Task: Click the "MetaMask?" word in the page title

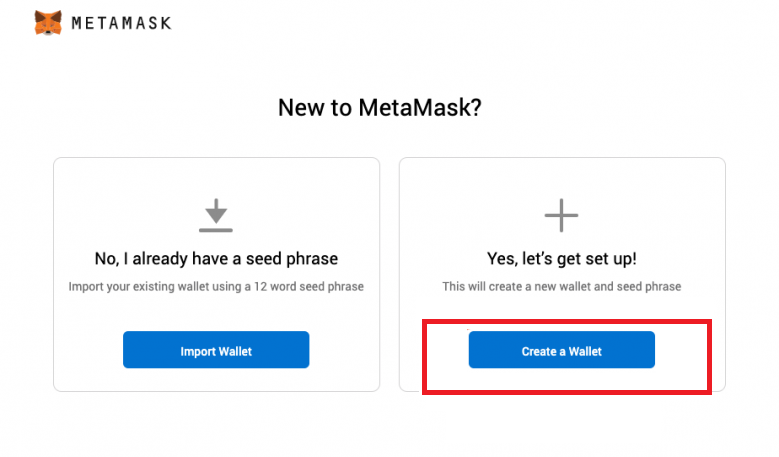Action: pos(420,108)
